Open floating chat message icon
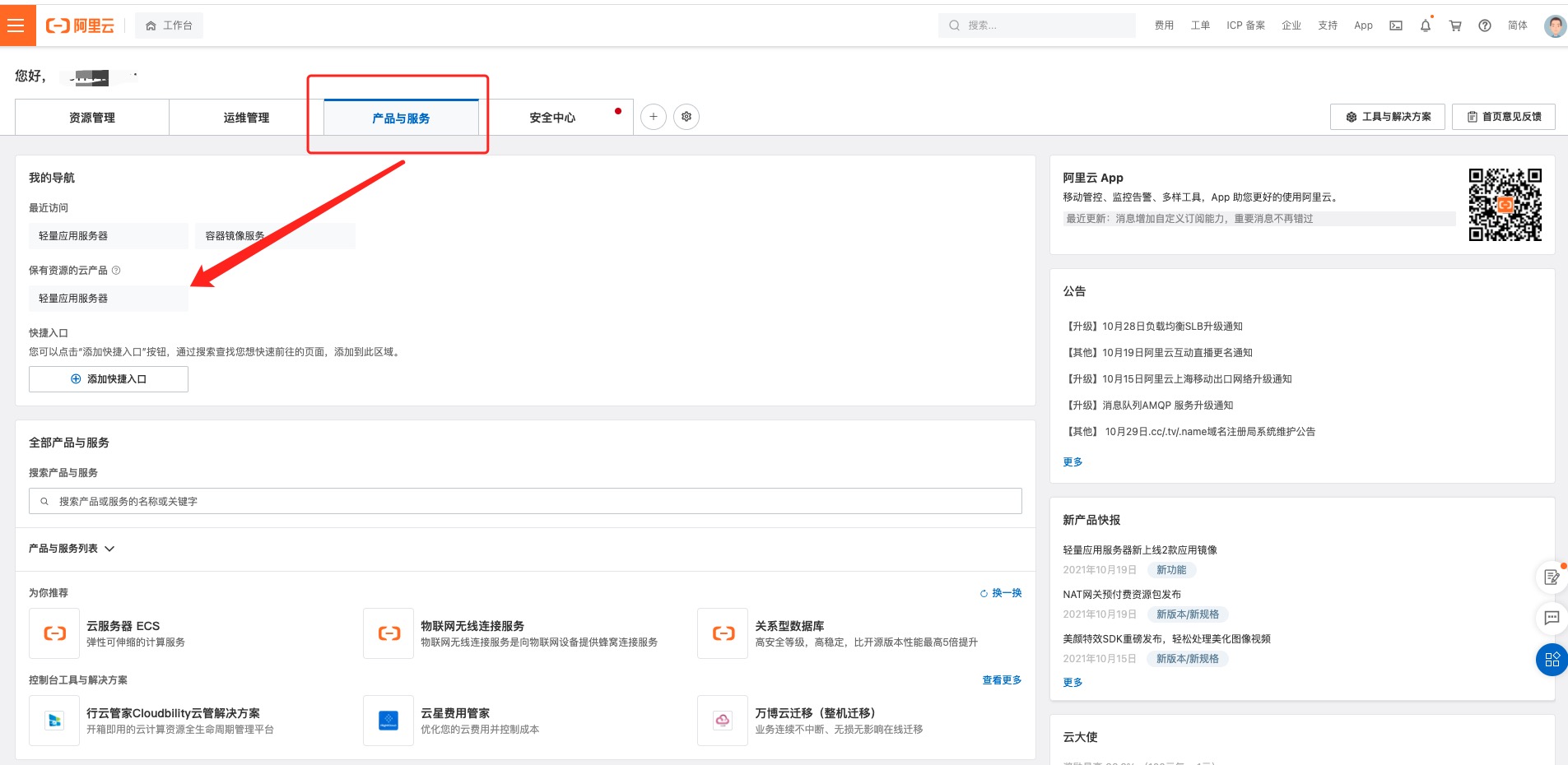The width and height of the screenshot is (1568, 765). pyautogui.click(x=1552, y=618)
